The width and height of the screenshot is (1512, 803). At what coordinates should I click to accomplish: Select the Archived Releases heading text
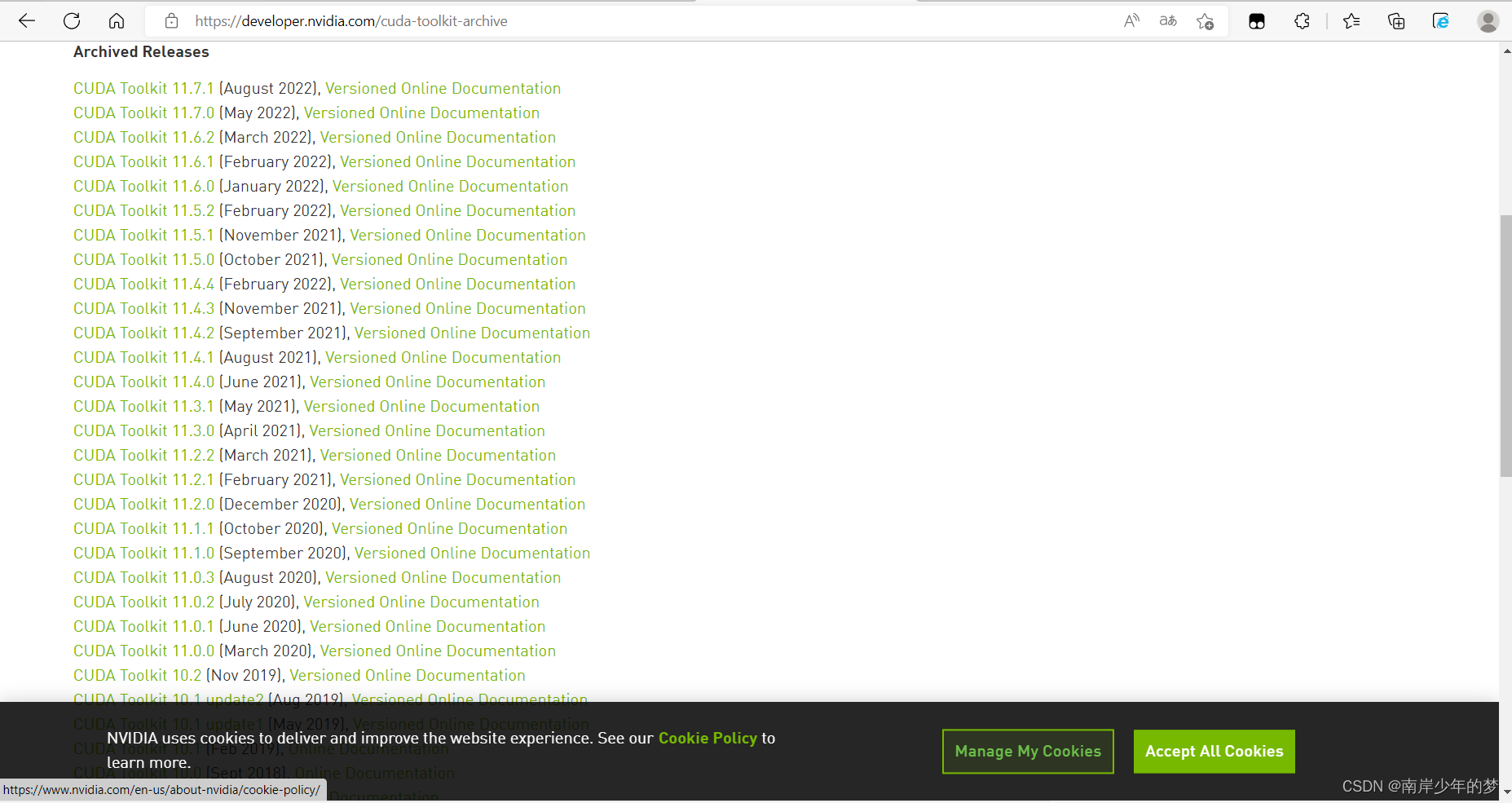point(141,51)
